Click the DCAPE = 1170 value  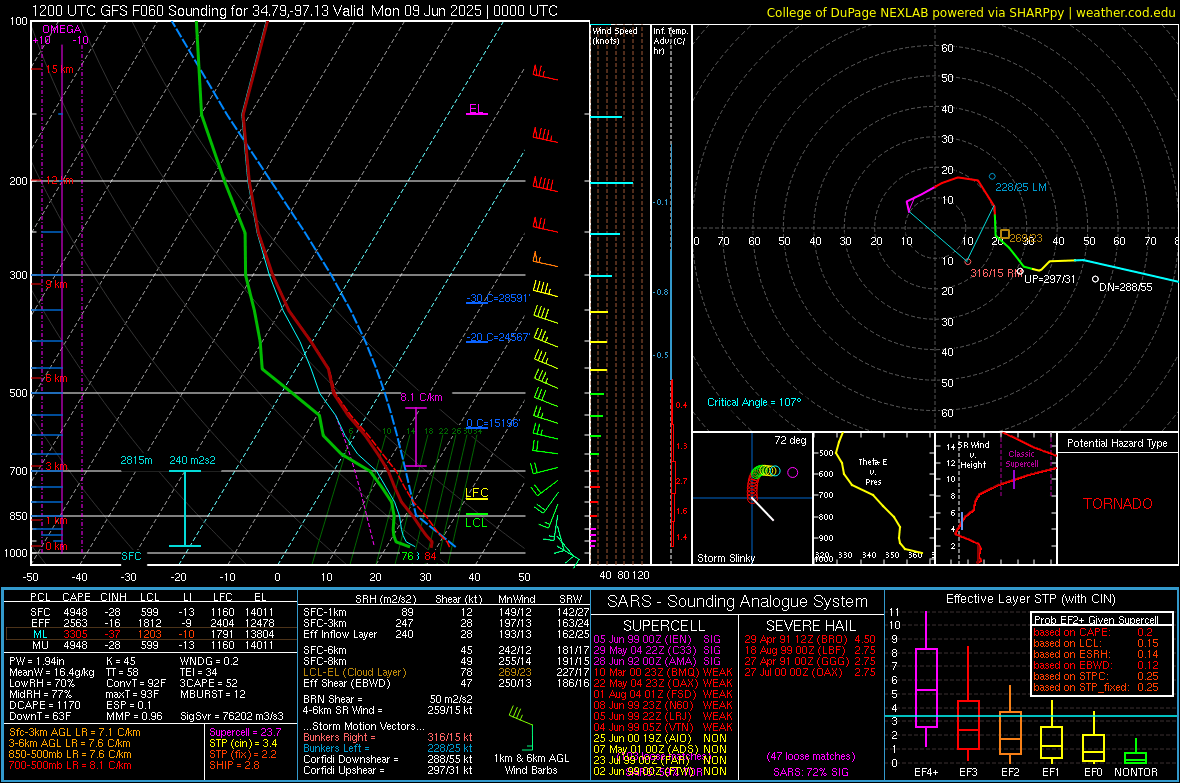44,705
